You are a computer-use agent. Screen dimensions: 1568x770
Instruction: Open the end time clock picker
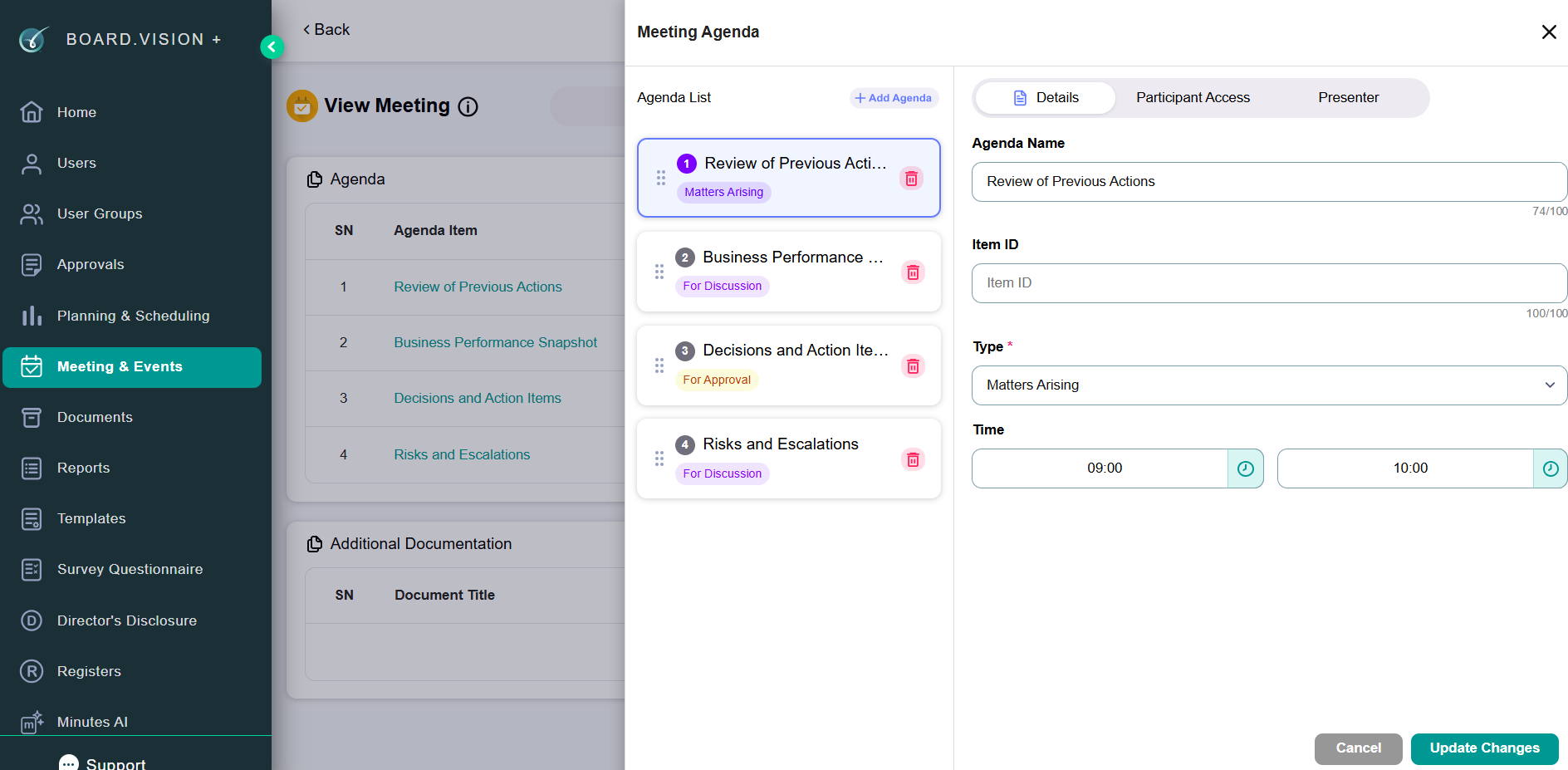pyautogui.click(x=1551, y=468)
